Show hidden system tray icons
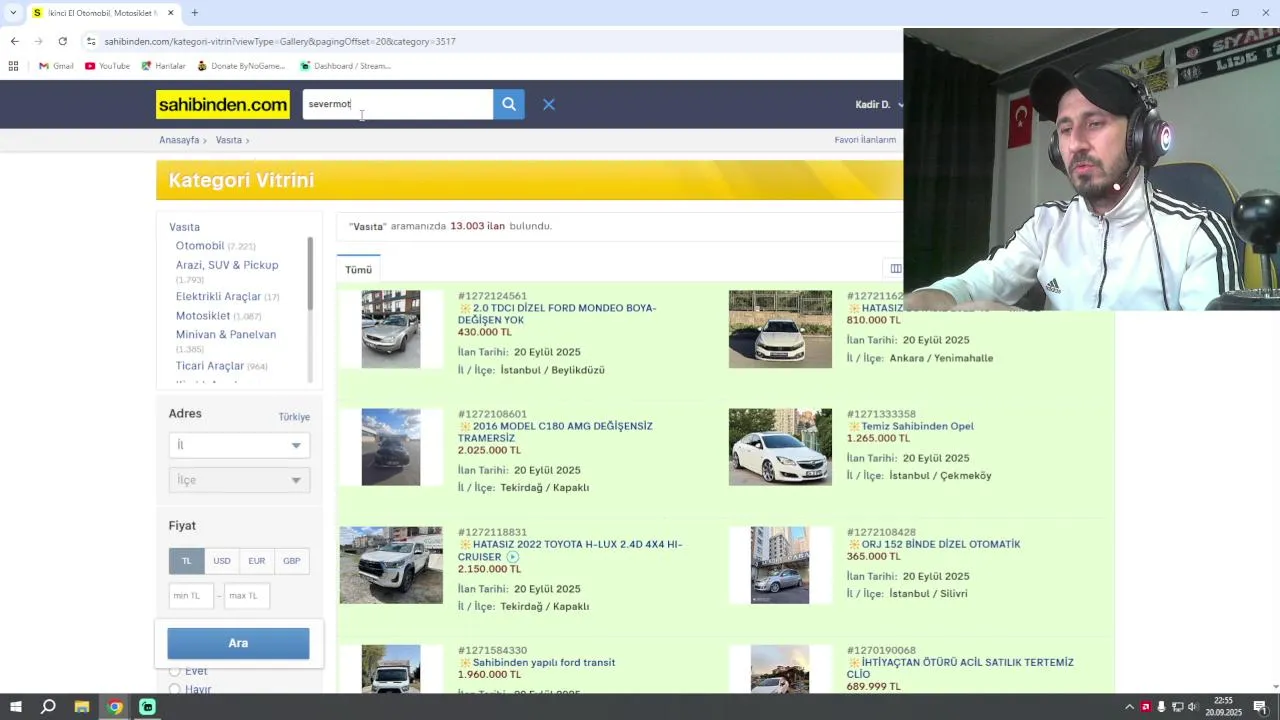The image size is (1280, 720). coord(1129,707)
